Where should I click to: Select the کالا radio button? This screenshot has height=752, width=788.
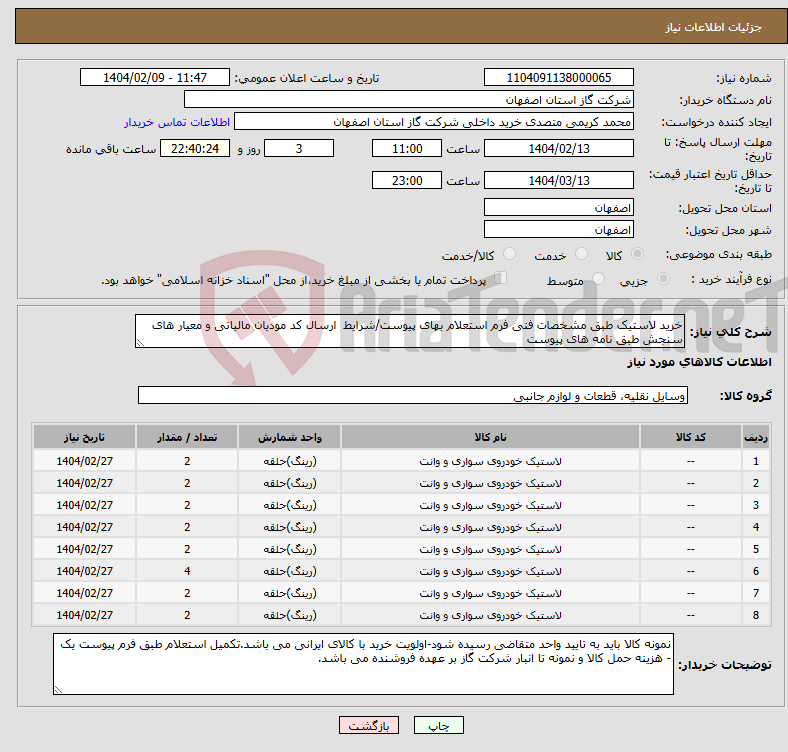(x=637, y=254)
